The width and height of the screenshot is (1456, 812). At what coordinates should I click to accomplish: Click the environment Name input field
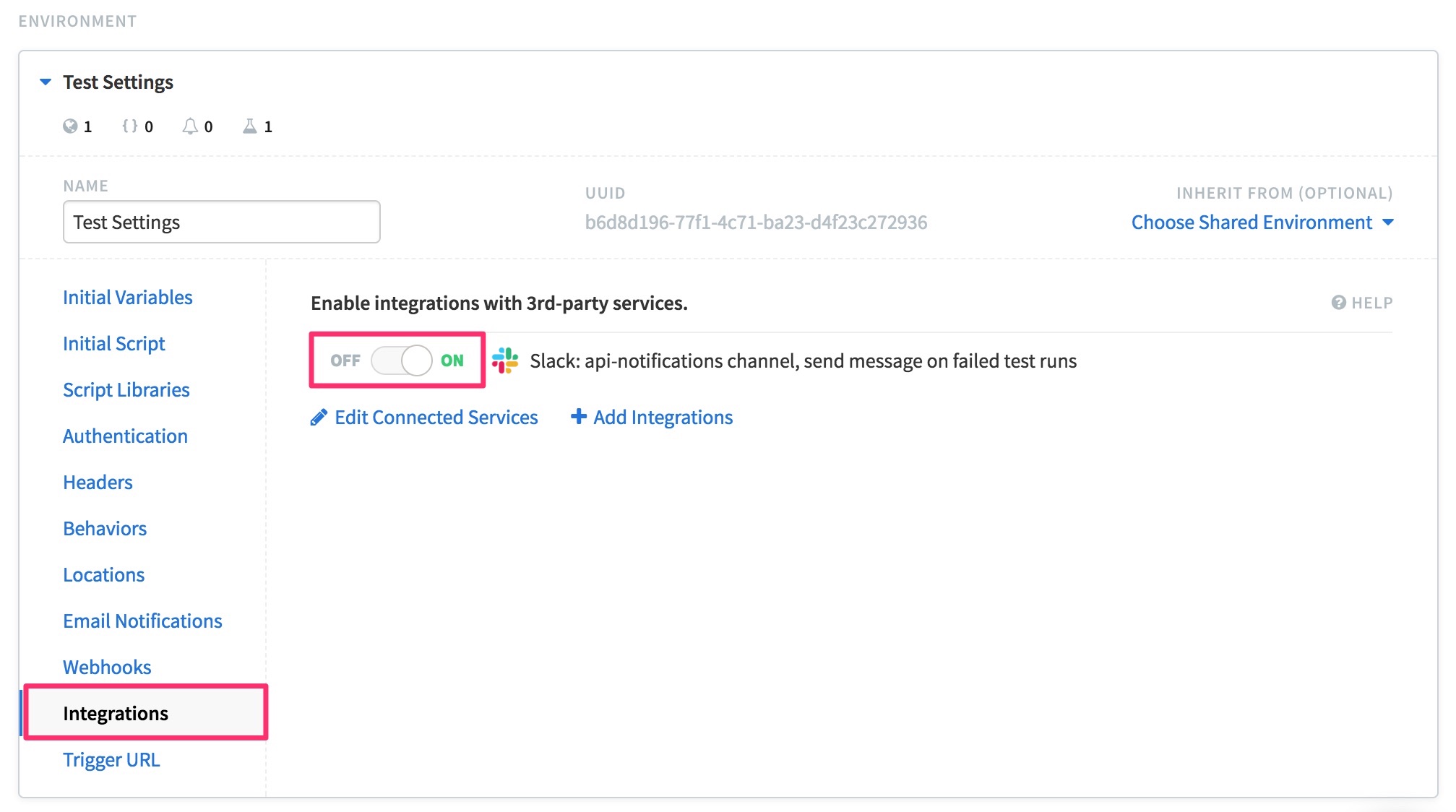[221, 222]
